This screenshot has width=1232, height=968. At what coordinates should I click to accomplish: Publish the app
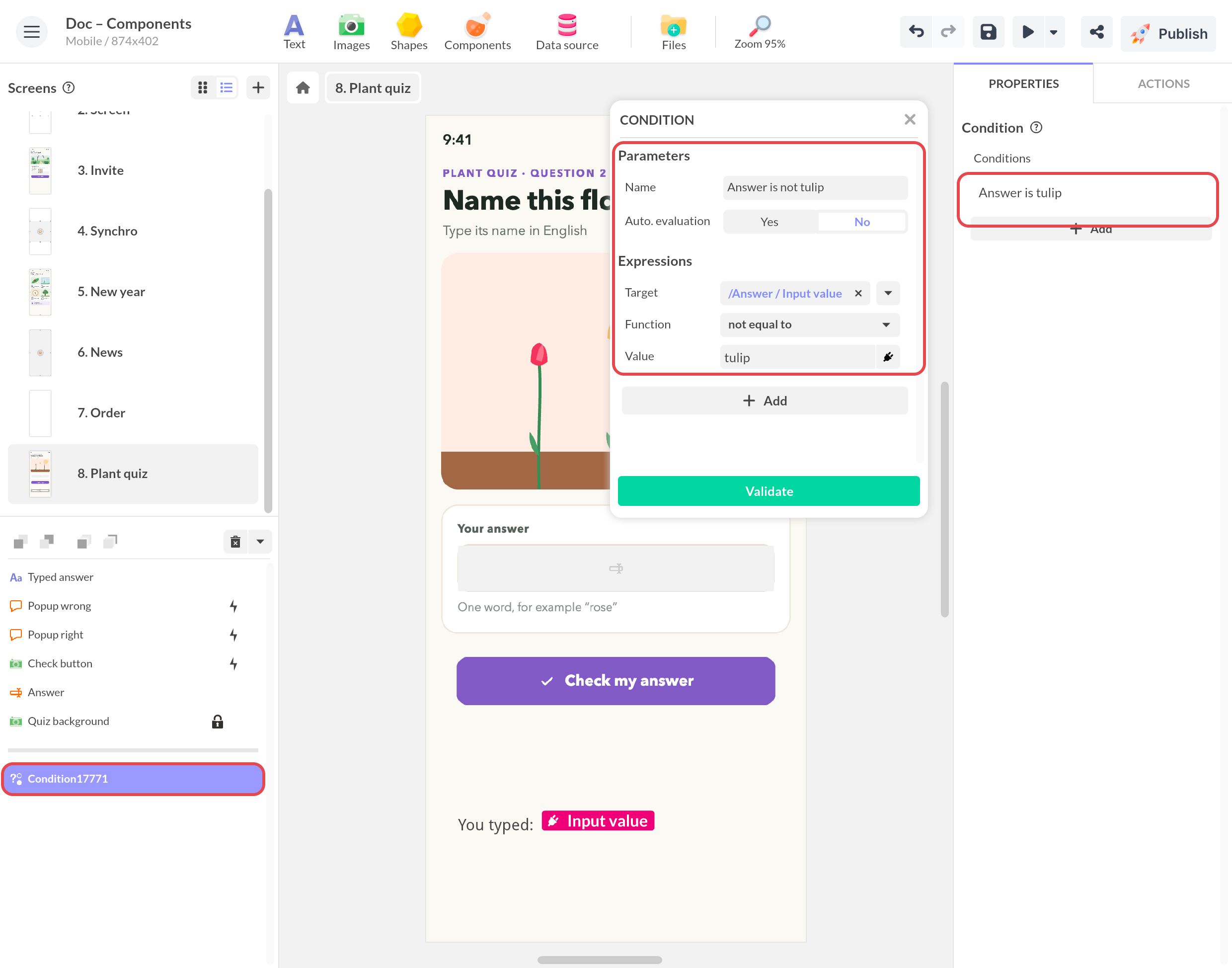tap(1167, 33)
